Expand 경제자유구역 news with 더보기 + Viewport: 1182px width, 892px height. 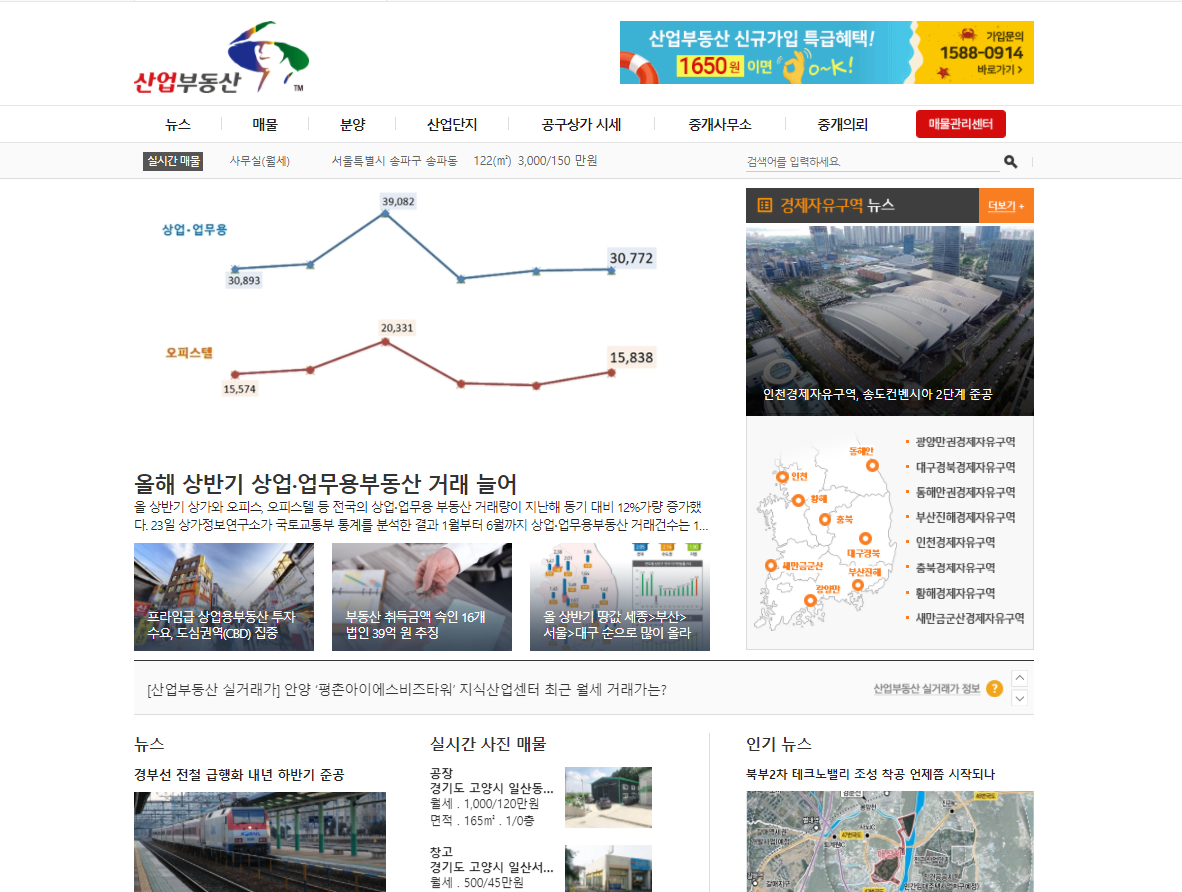click(x=1005, y=206)
